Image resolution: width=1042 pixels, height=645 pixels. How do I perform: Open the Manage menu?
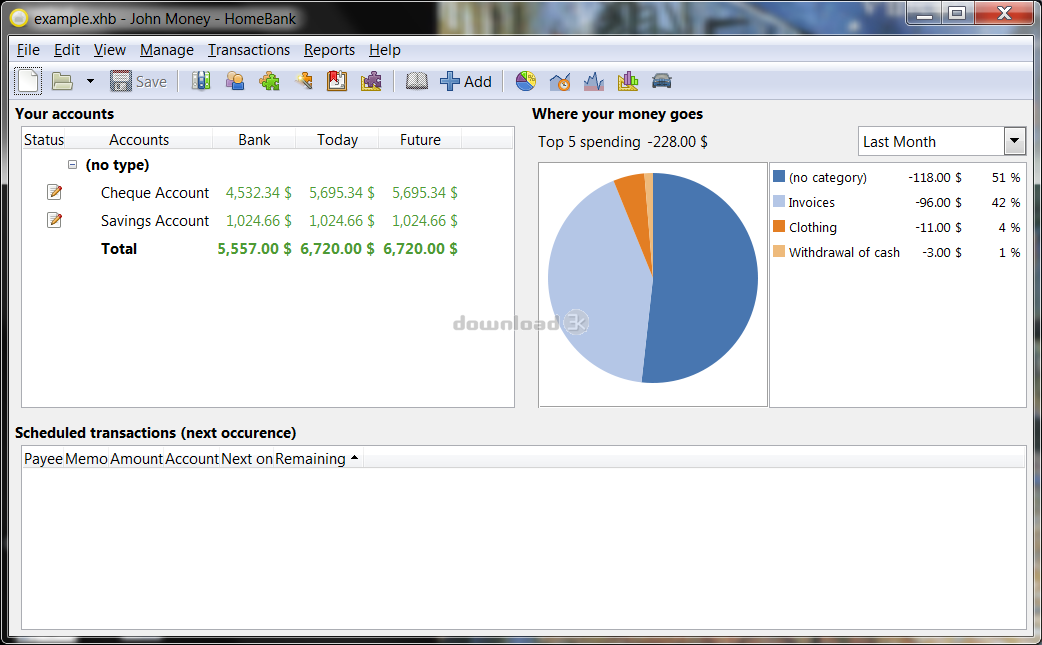(167, 50)
